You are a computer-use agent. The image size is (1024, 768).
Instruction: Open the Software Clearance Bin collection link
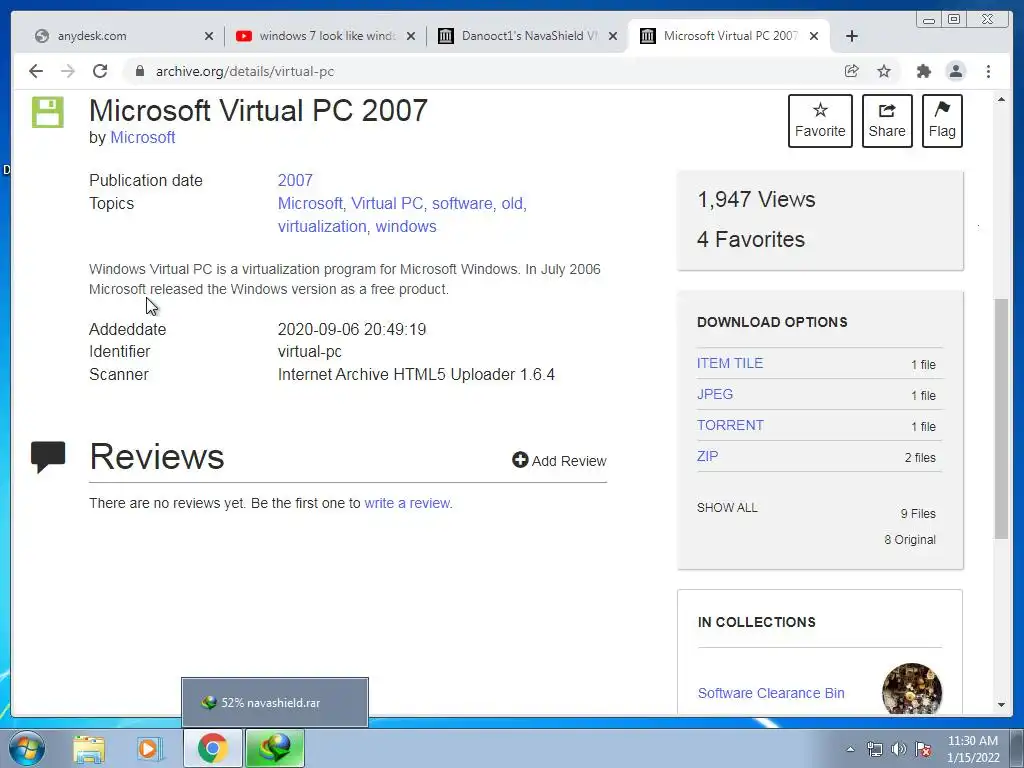click(x=771, y=693)
